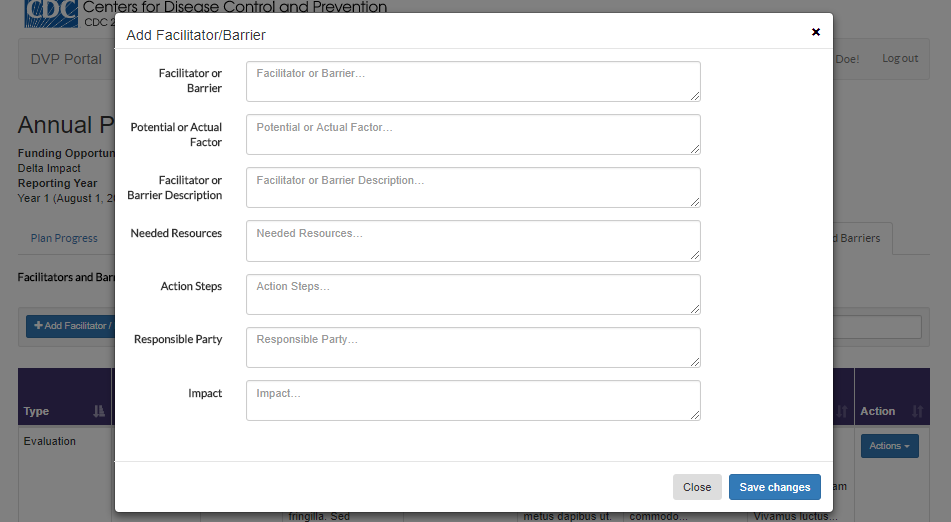This screenshot has height=522, width=951.
Task: Click the resize grip on the Needed Resources field
Action: pyautogui.click(x=694, y=255)
